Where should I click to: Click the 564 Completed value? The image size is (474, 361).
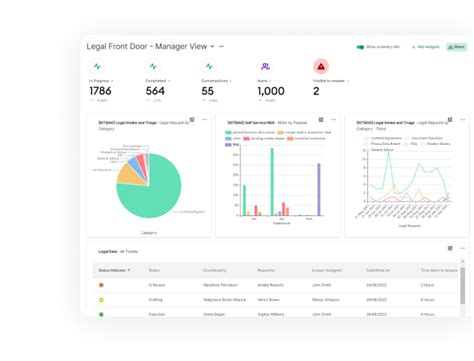tap(155, 91)
